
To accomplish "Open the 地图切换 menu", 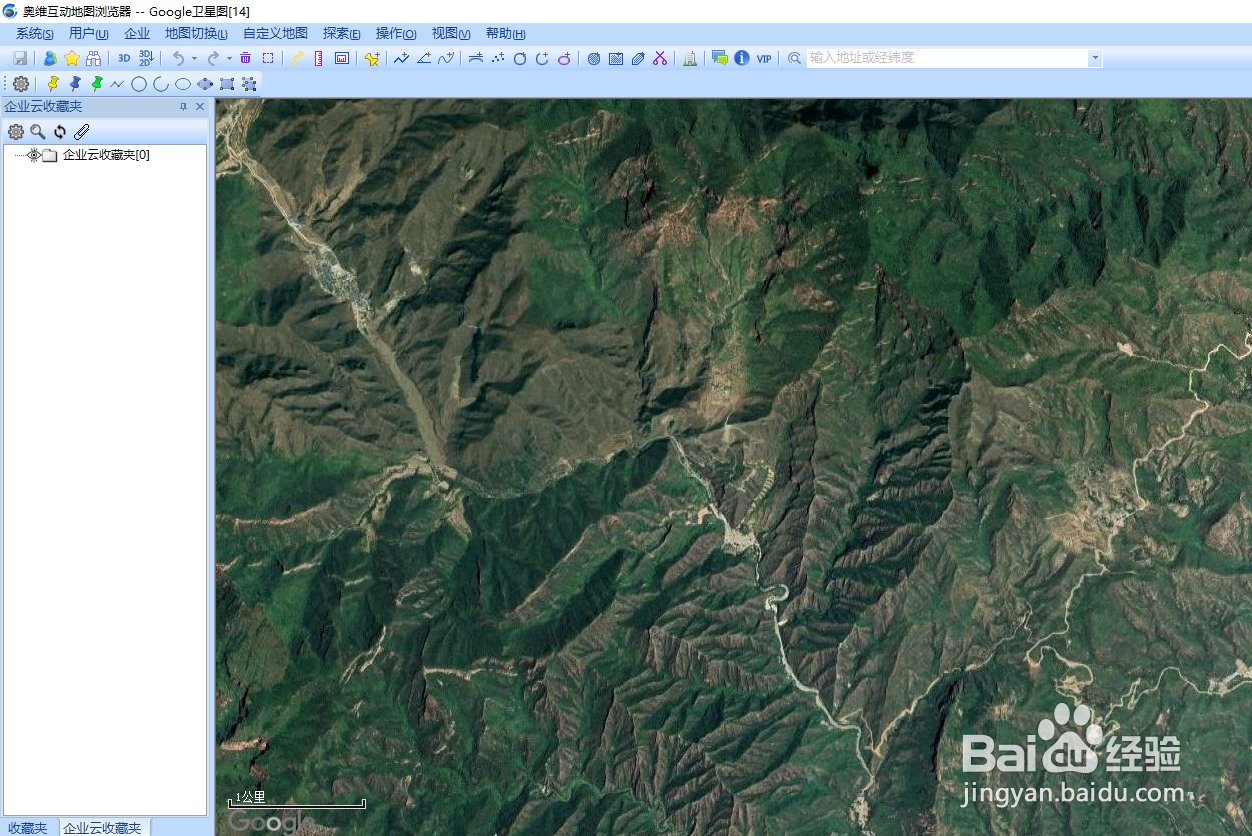I will [x=196, y=34].
